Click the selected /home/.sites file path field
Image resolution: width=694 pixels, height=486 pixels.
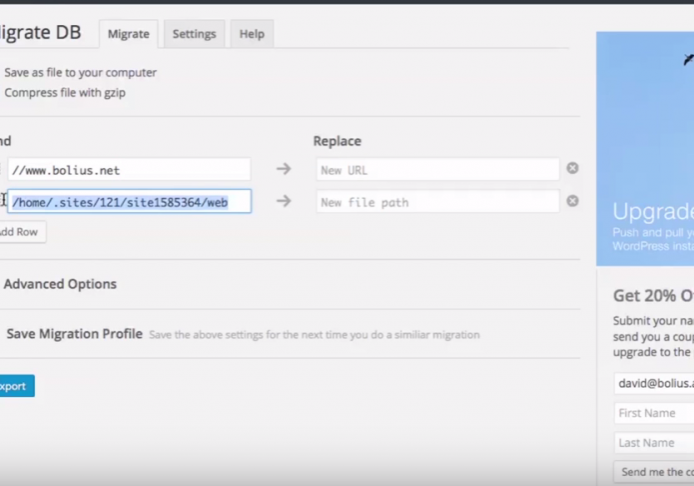point(129,202)
